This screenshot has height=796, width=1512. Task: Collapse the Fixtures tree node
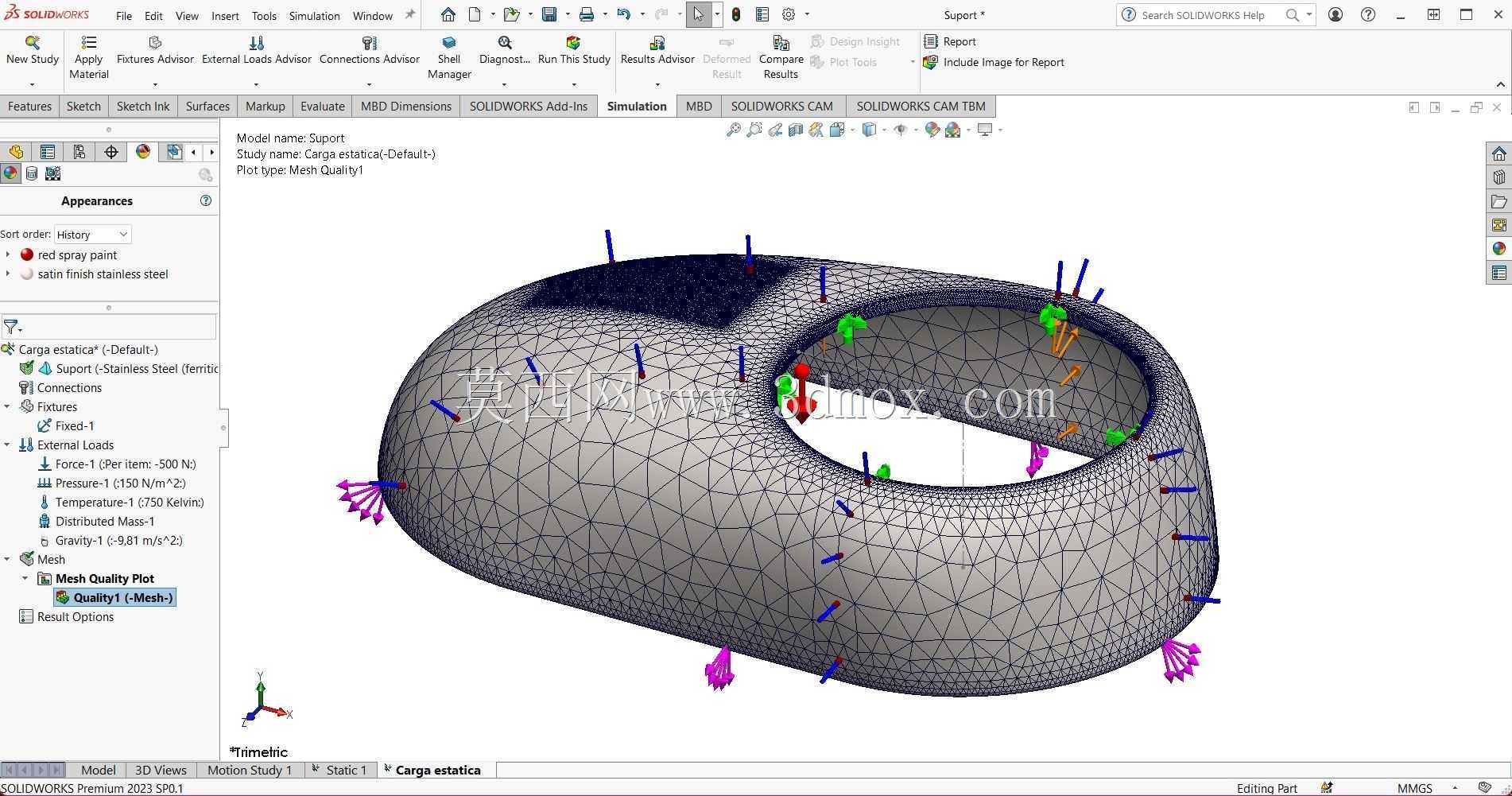point(7,406)
